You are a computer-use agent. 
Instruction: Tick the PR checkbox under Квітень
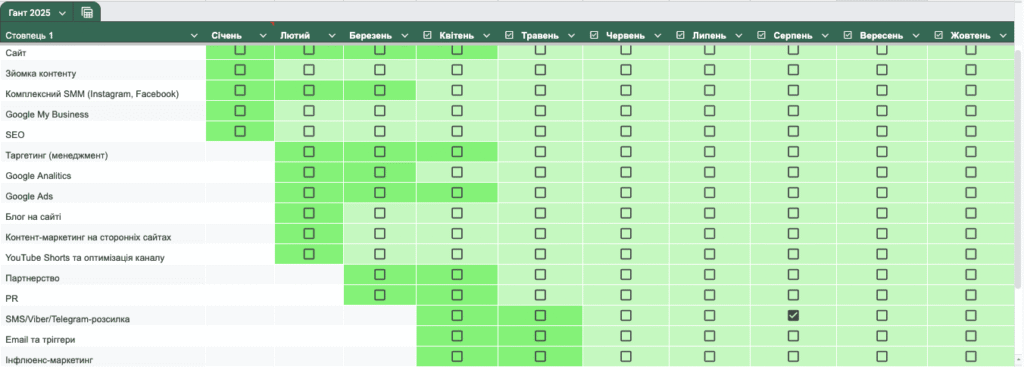click(x=457, y=295)
